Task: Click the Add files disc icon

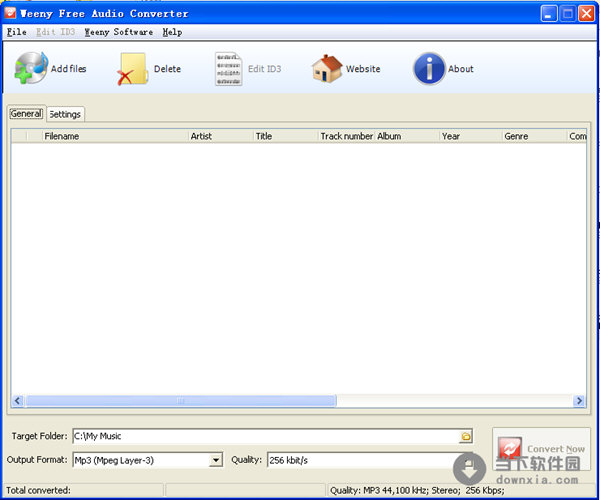Action: click(31, 68)
